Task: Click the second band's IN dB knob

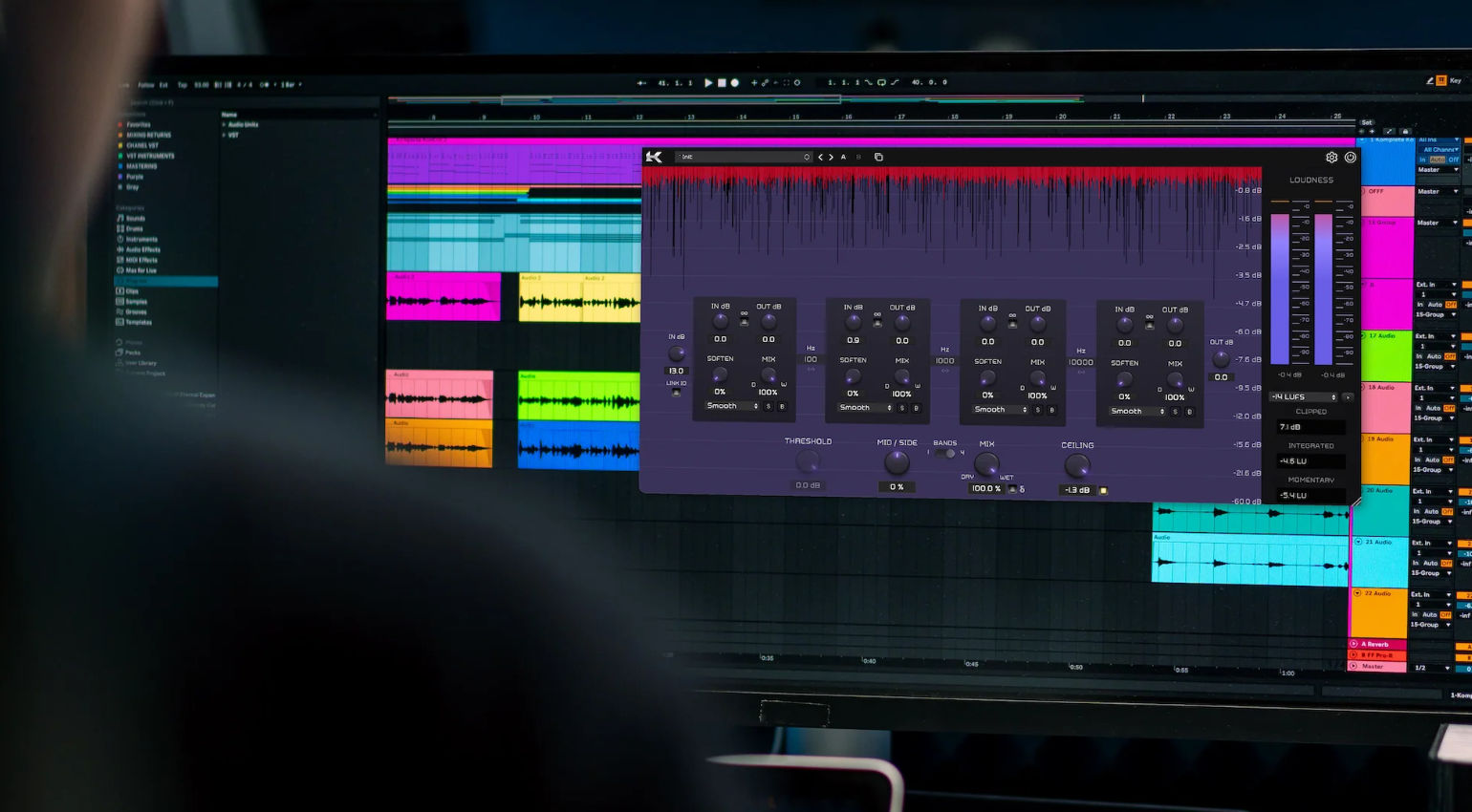Action: point(853,323)
